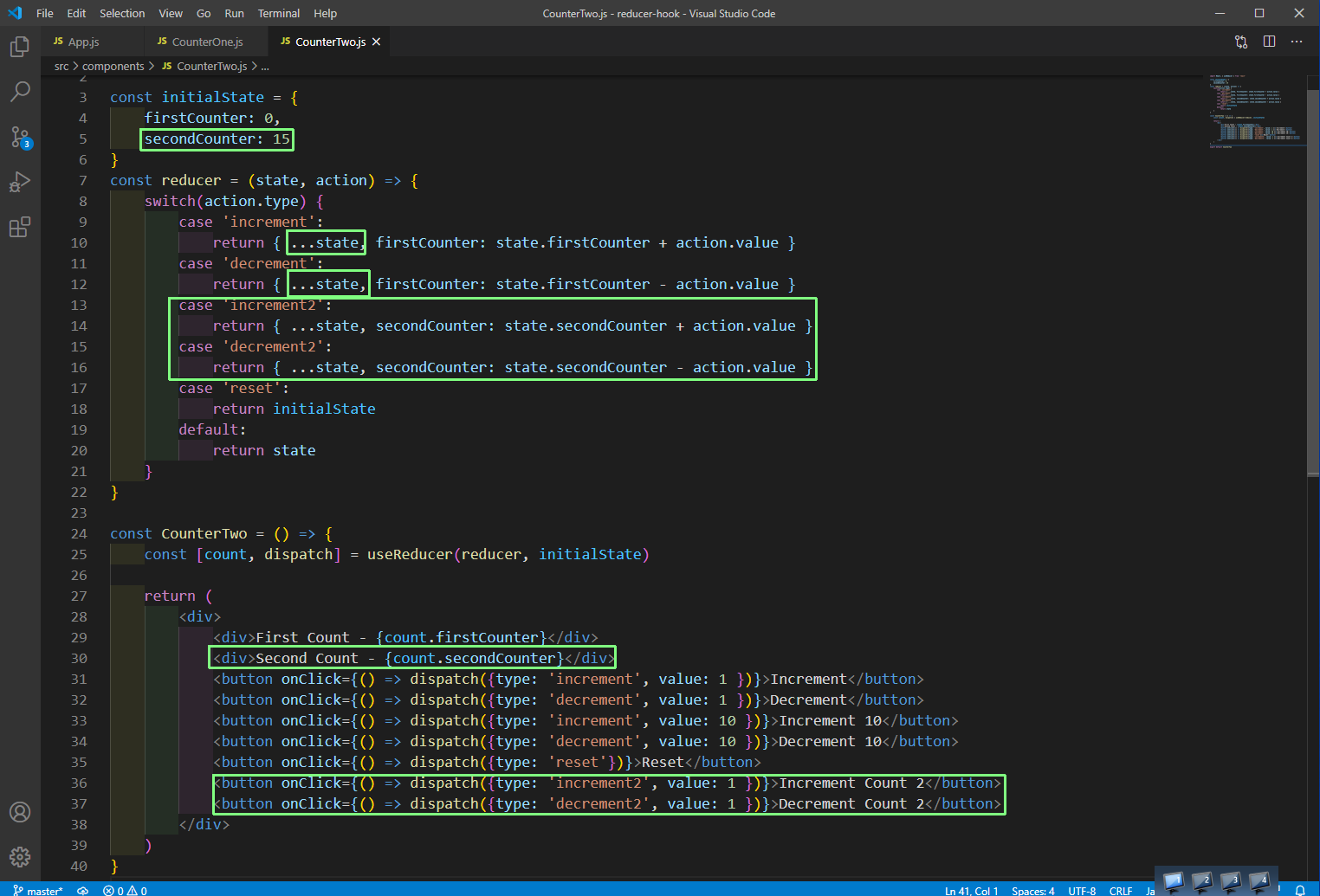This screenshot has width=1320, height=896.
Task: Open the Extensions view
Action: coord(20,227)
